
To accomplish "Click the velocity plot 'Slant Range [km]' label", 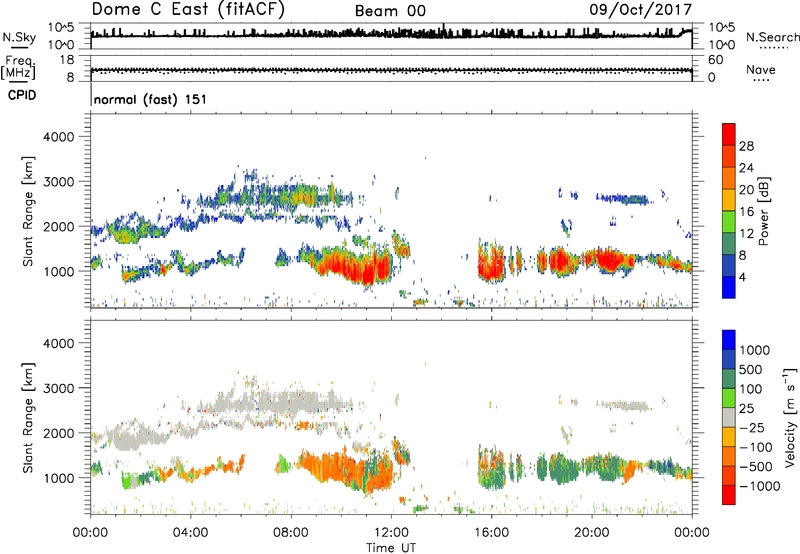I will 28,417.
